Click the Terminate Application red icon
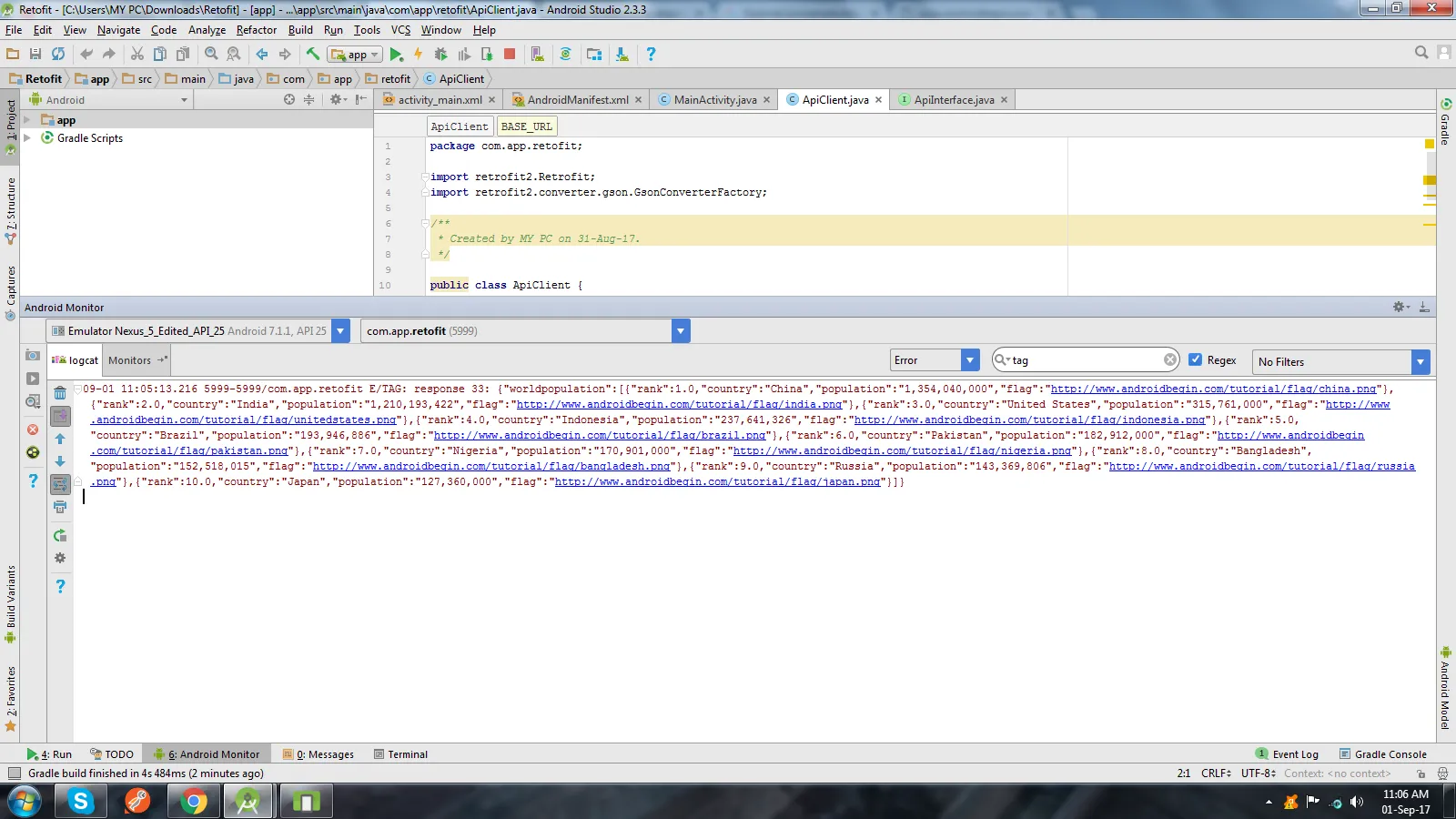This screenshot has width=1456, height=819. (x=33, y=430)
